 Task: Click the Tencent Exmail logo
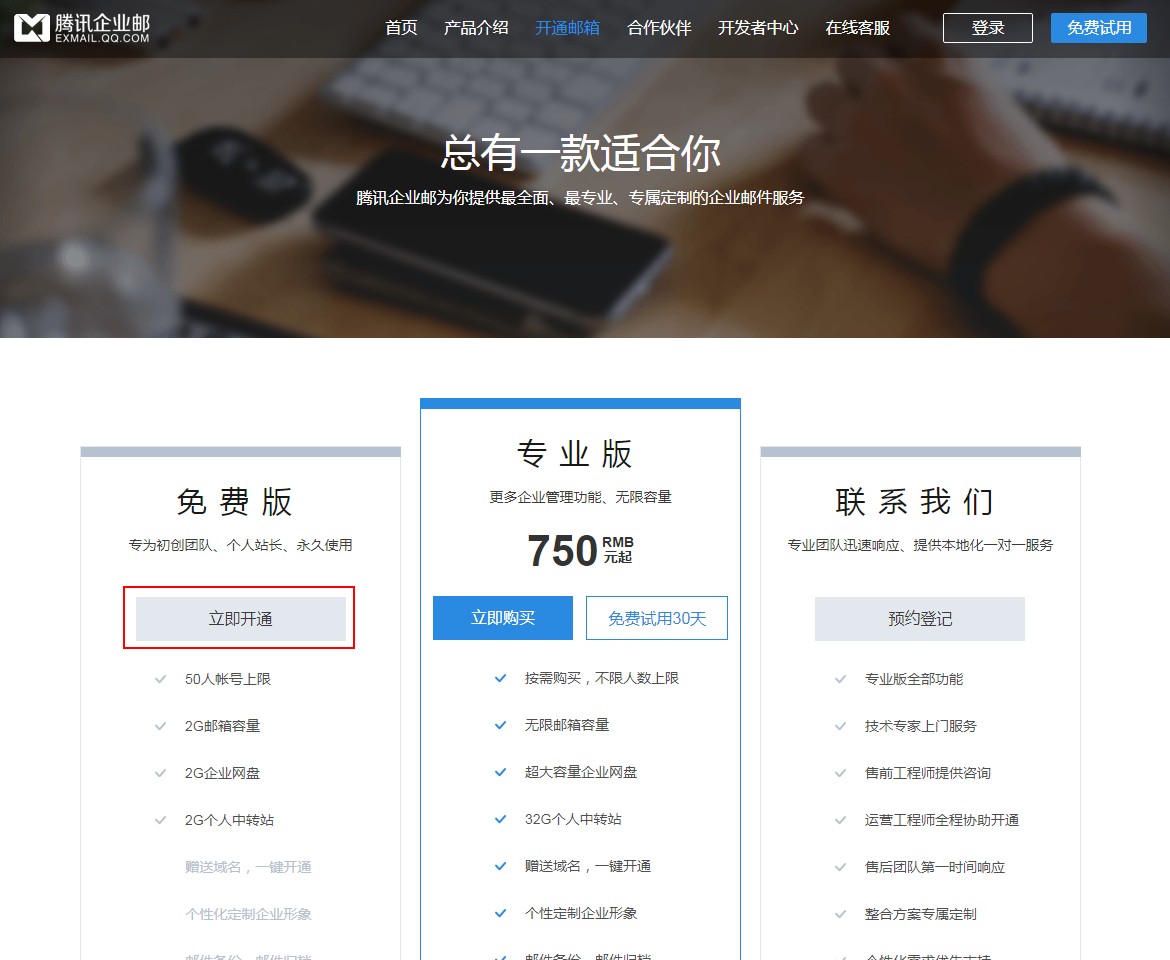[82, 28]
